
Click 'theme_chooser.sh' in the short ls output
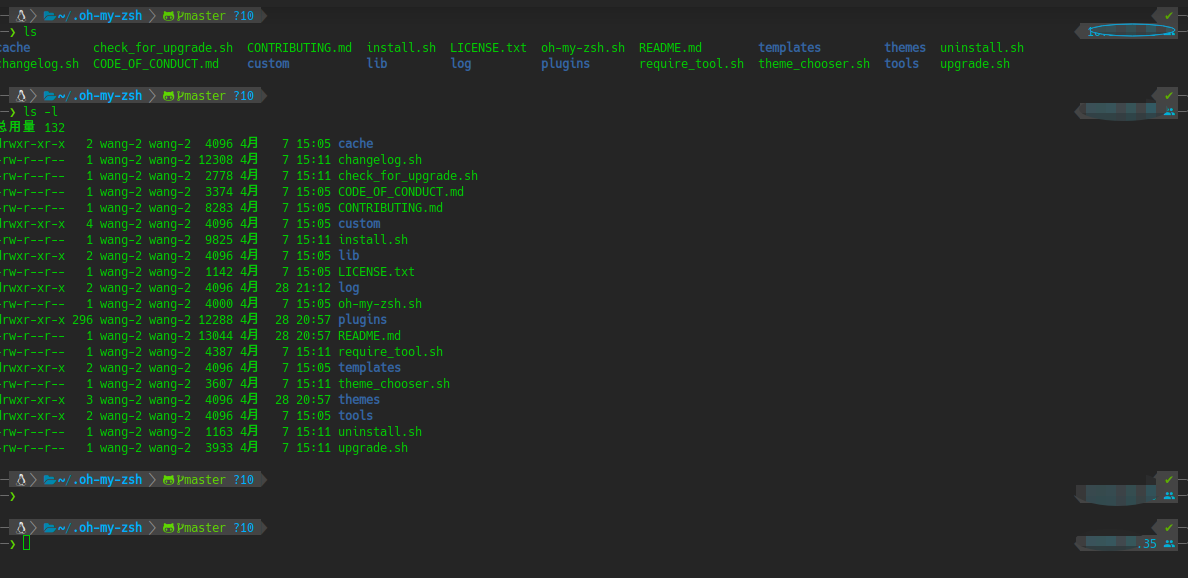point(814,64)
